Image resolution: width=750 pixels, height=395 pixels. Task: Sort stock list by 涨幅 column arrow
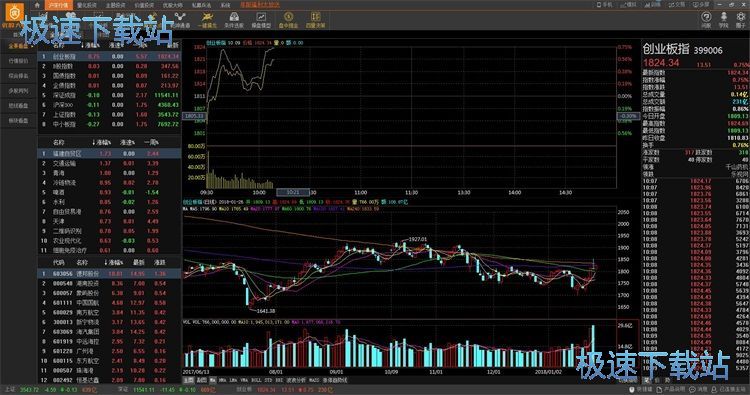pyautogui.click(x=114, y=263)
